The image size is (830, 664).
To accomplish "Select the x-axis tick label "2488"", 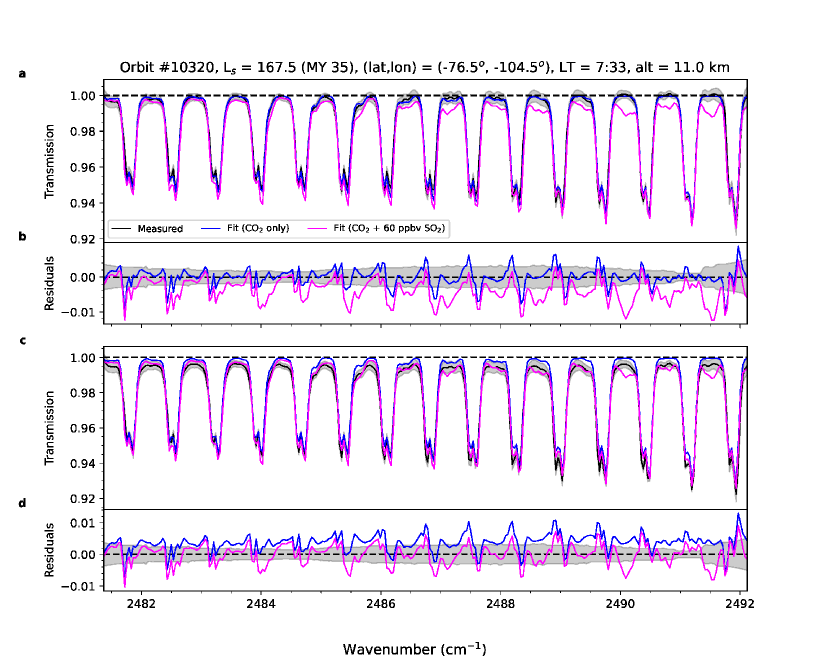I will coord(500,604).
